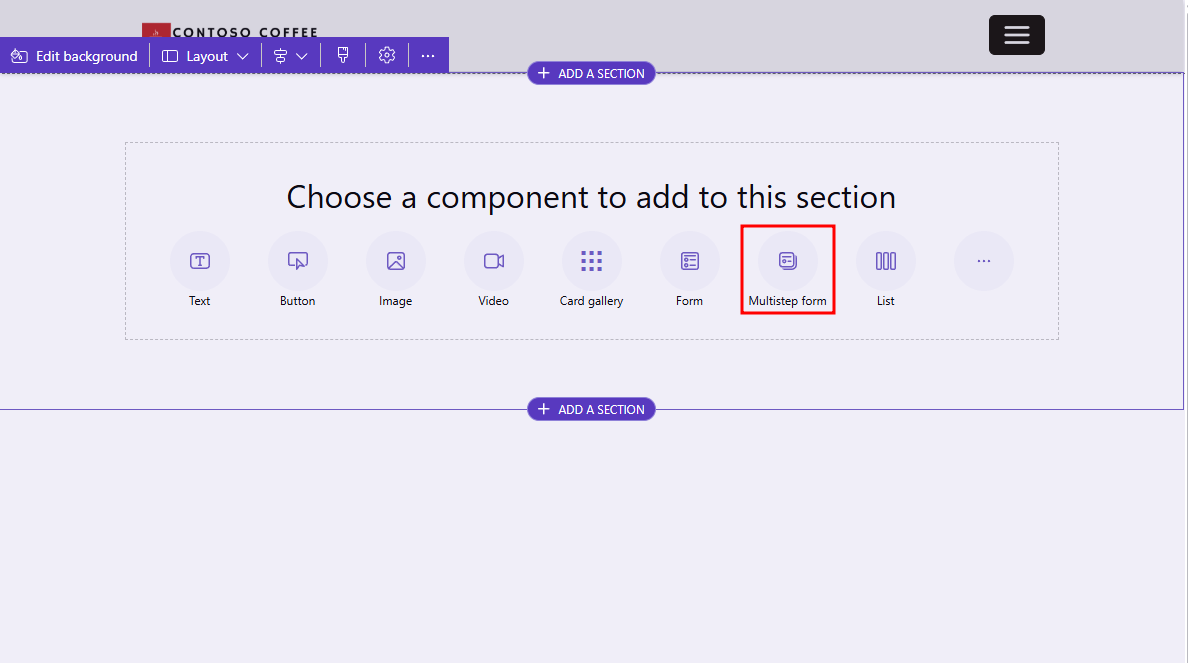The height and width of the screenshot is (663, 1188).
Task: Select the Multistep form component
Action: (x=787, y=262)
